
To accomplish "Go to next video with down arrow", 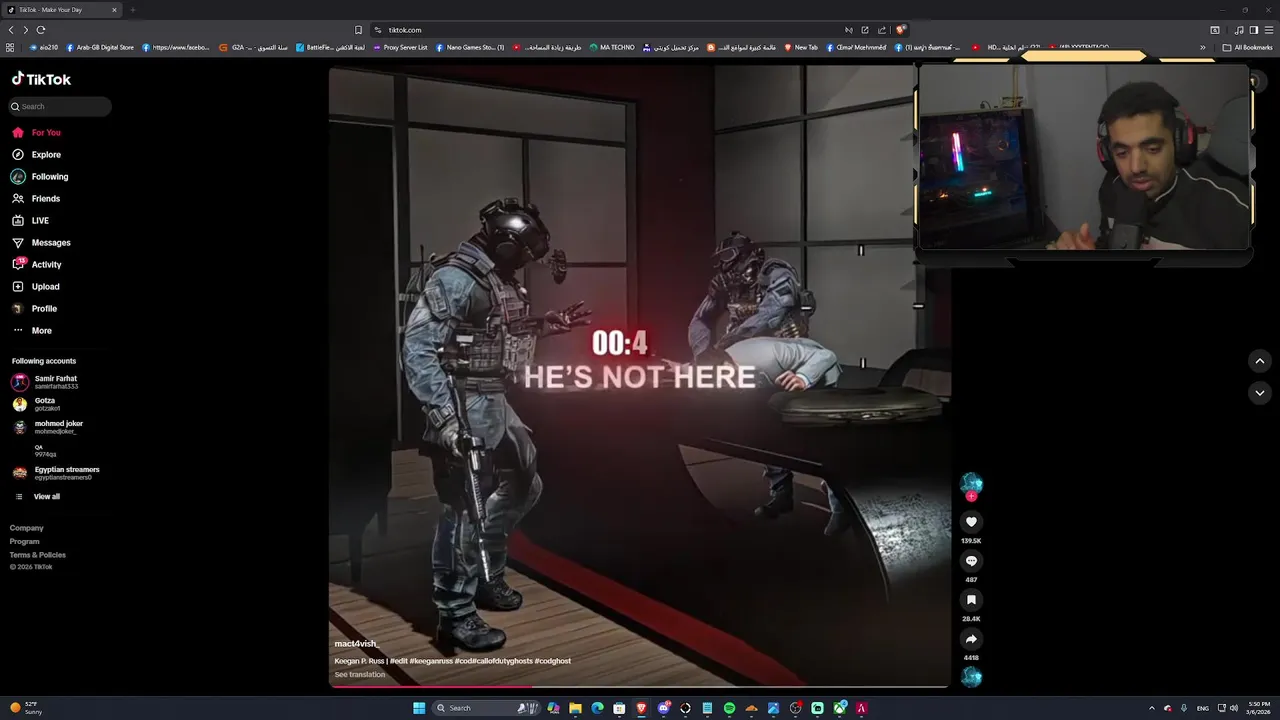I will [x=1260, y=393].
